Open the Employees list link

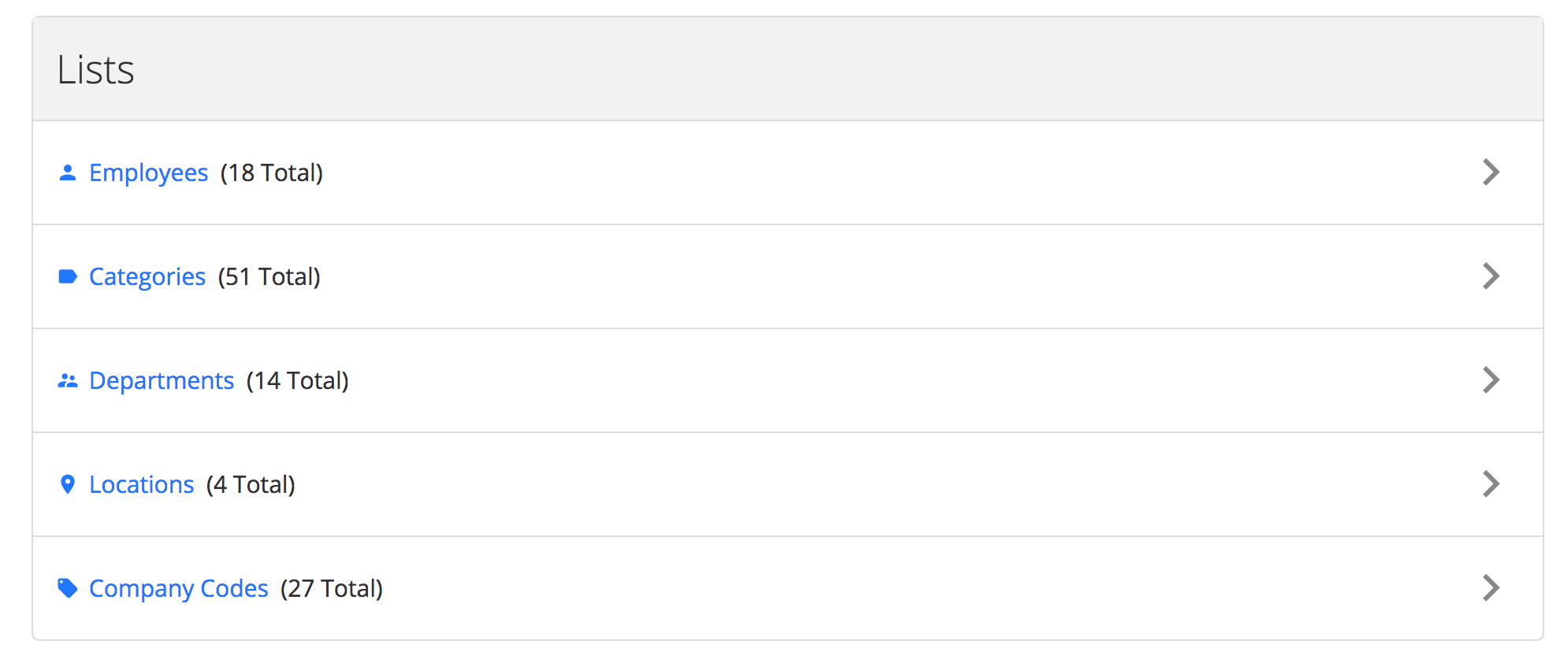pyautogui.click(x=148, y=172)
